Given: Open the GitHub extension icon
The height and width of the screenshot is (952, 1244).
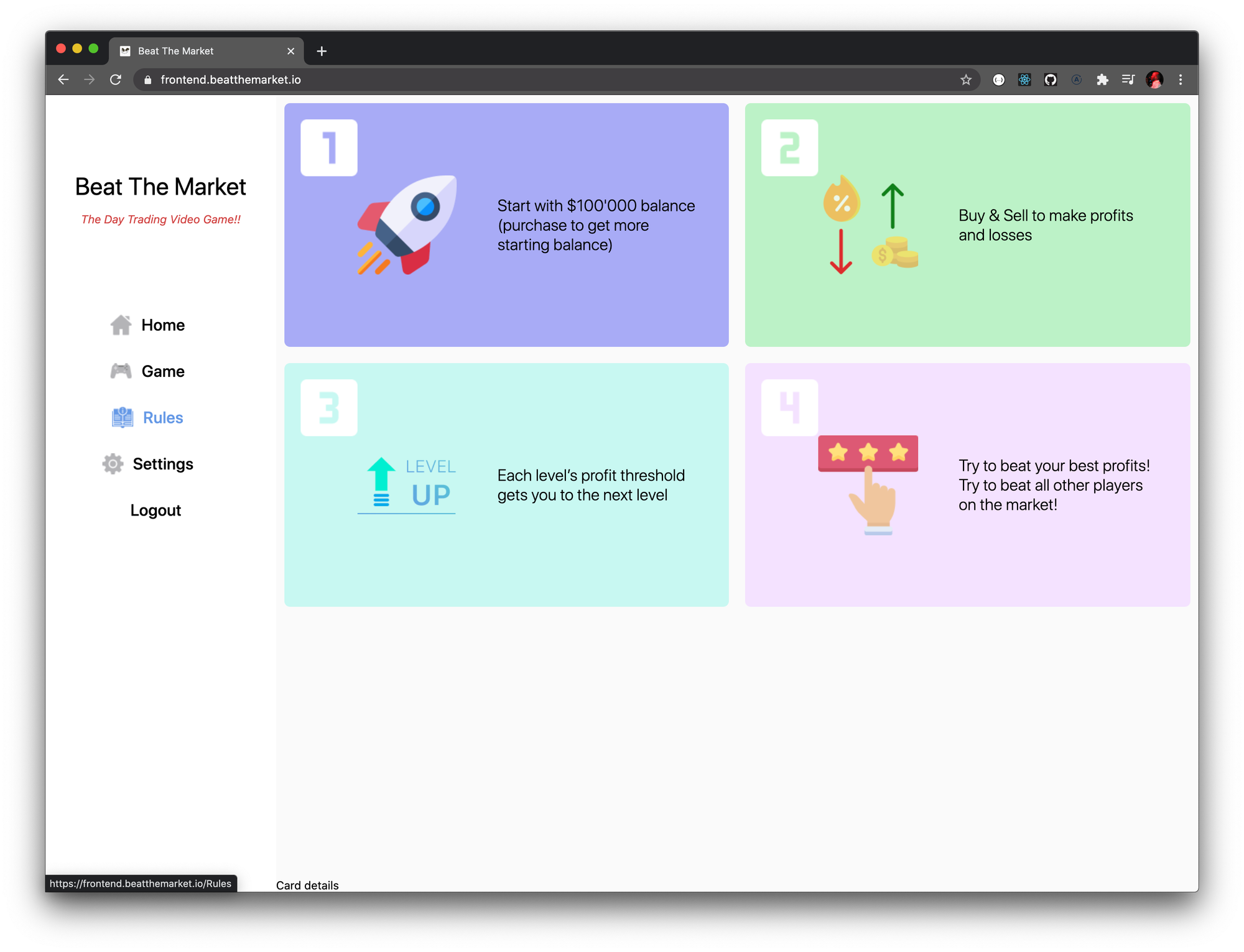Looking at the screenshot, I should tap(1051, 80).
